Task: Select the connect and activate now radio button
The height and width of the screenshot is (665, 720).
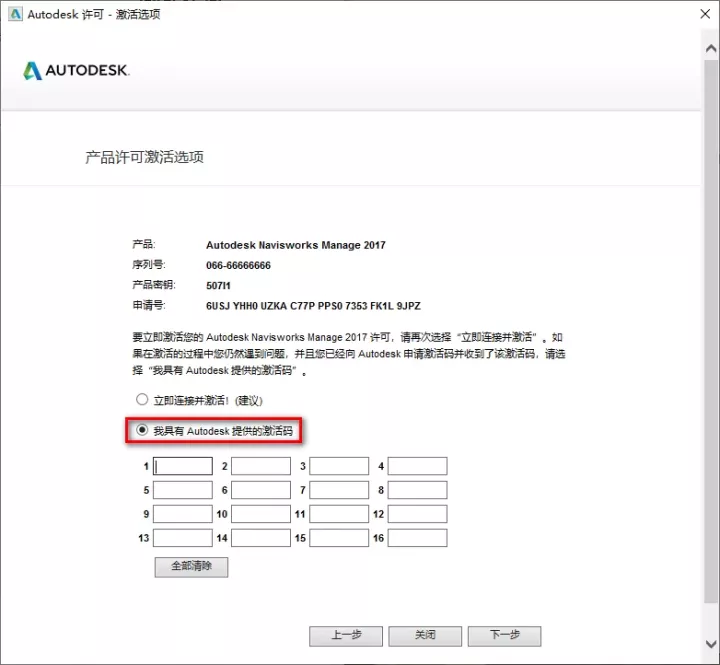Action: click(x=142, y=400)
